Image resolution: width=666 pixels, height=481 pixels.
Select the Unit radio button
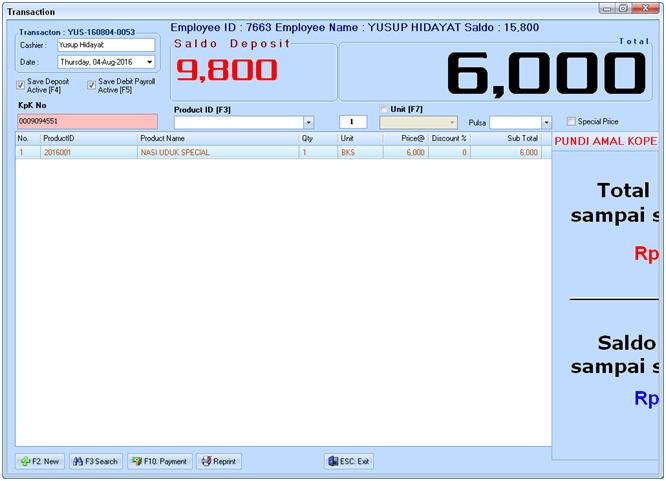pyautogui.click(x=384, y=108)
